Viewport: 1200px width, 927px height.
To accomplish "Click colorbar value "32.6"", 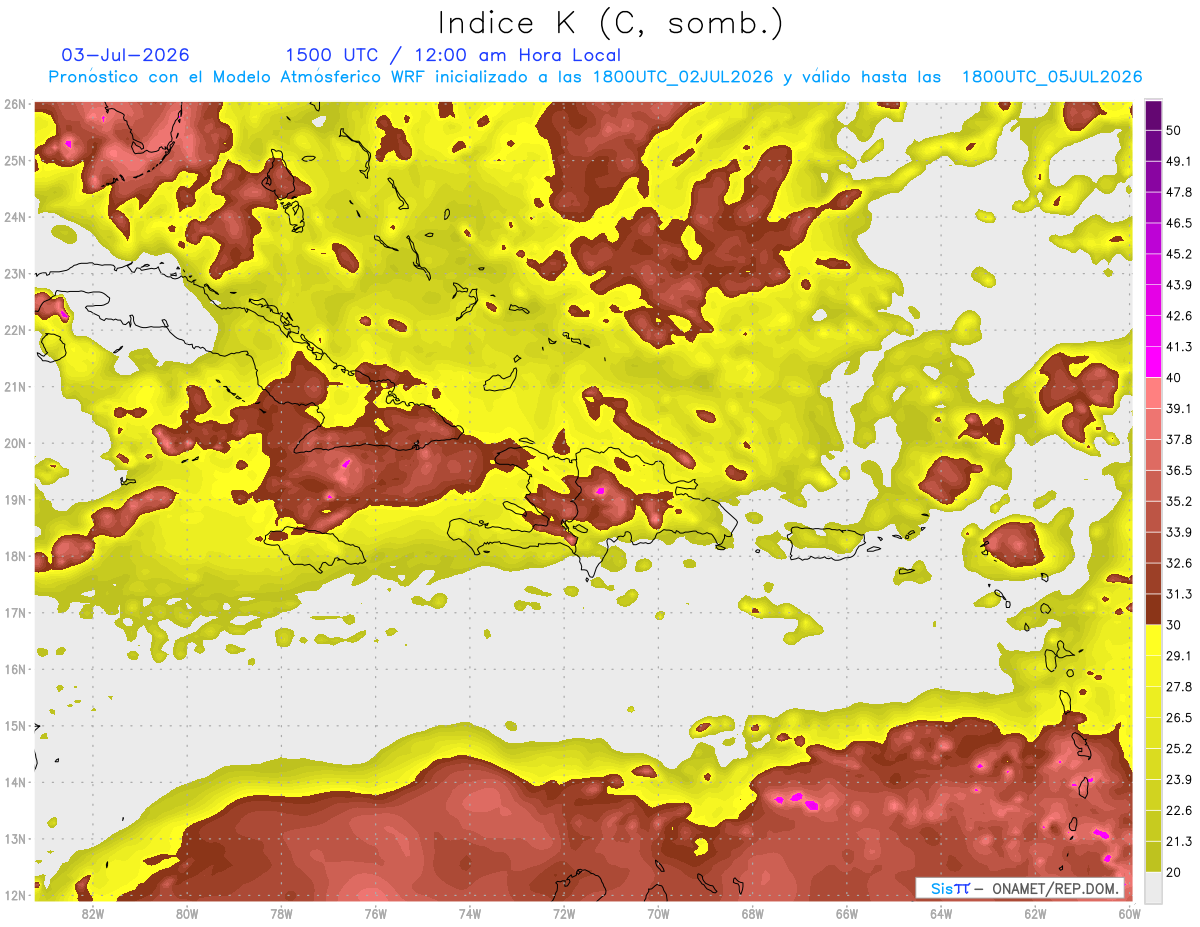I will pos(1178,563).
